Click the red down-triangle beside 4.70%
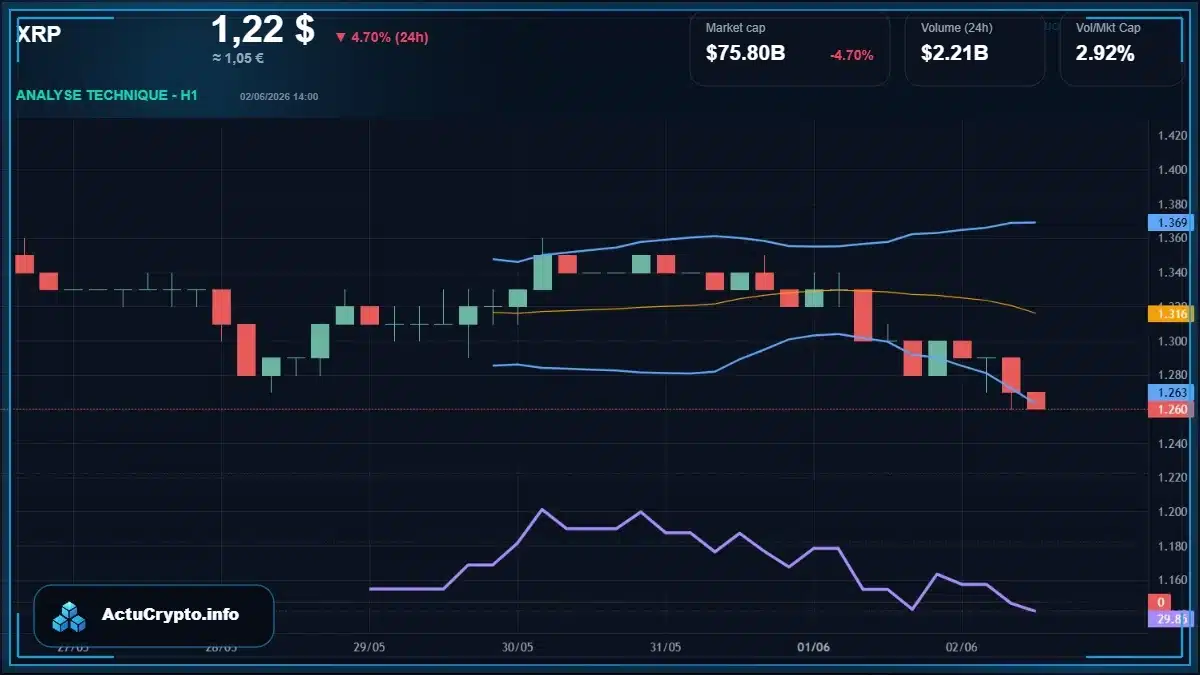This screenshot has height=675, width=1200. coord(340,38)
